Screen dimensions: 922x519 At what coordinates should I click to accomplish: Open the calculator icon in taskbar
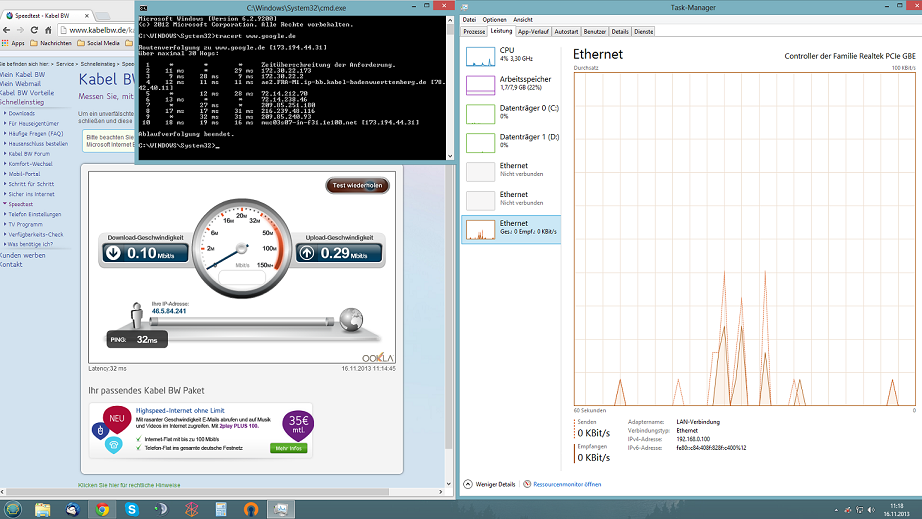pyautogui.click(x=221, y=509)
